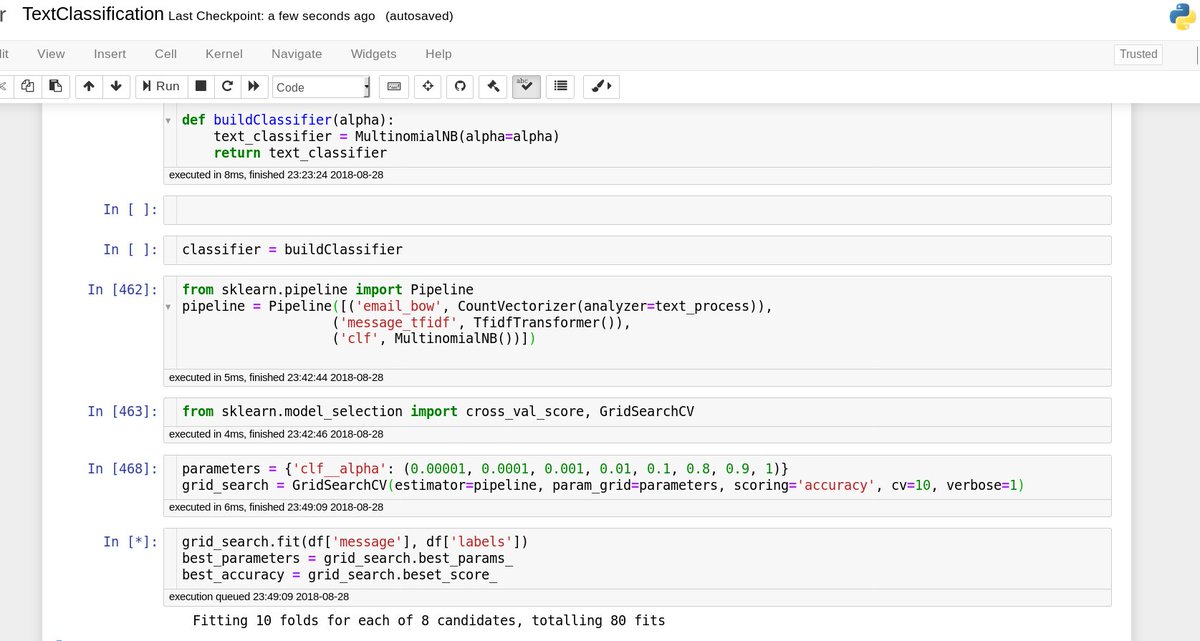Move selected cell up
1200x641 pixels.
pos(89,87)
